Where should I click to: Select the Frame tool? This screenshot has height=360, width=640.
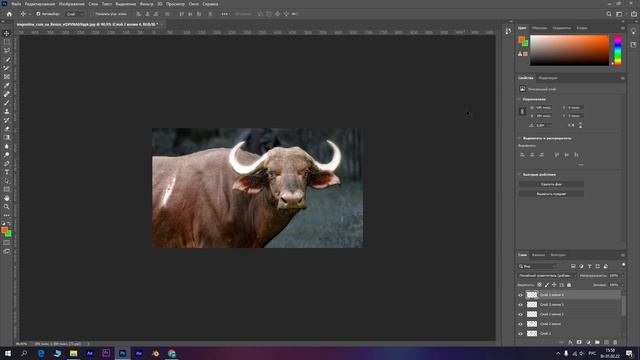click(x=7, y=77)
